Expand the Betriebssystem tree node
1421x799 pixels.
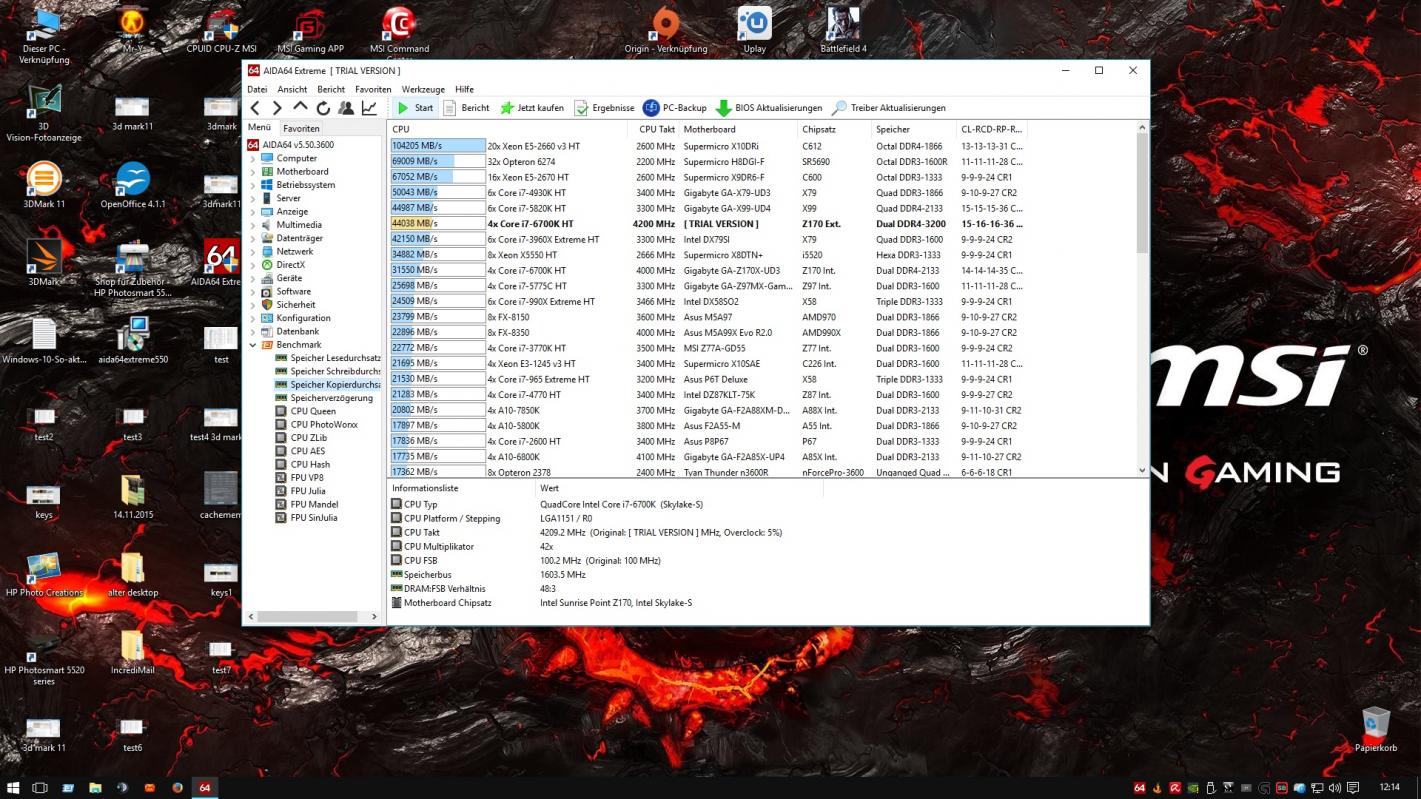(x=253, y=185)
